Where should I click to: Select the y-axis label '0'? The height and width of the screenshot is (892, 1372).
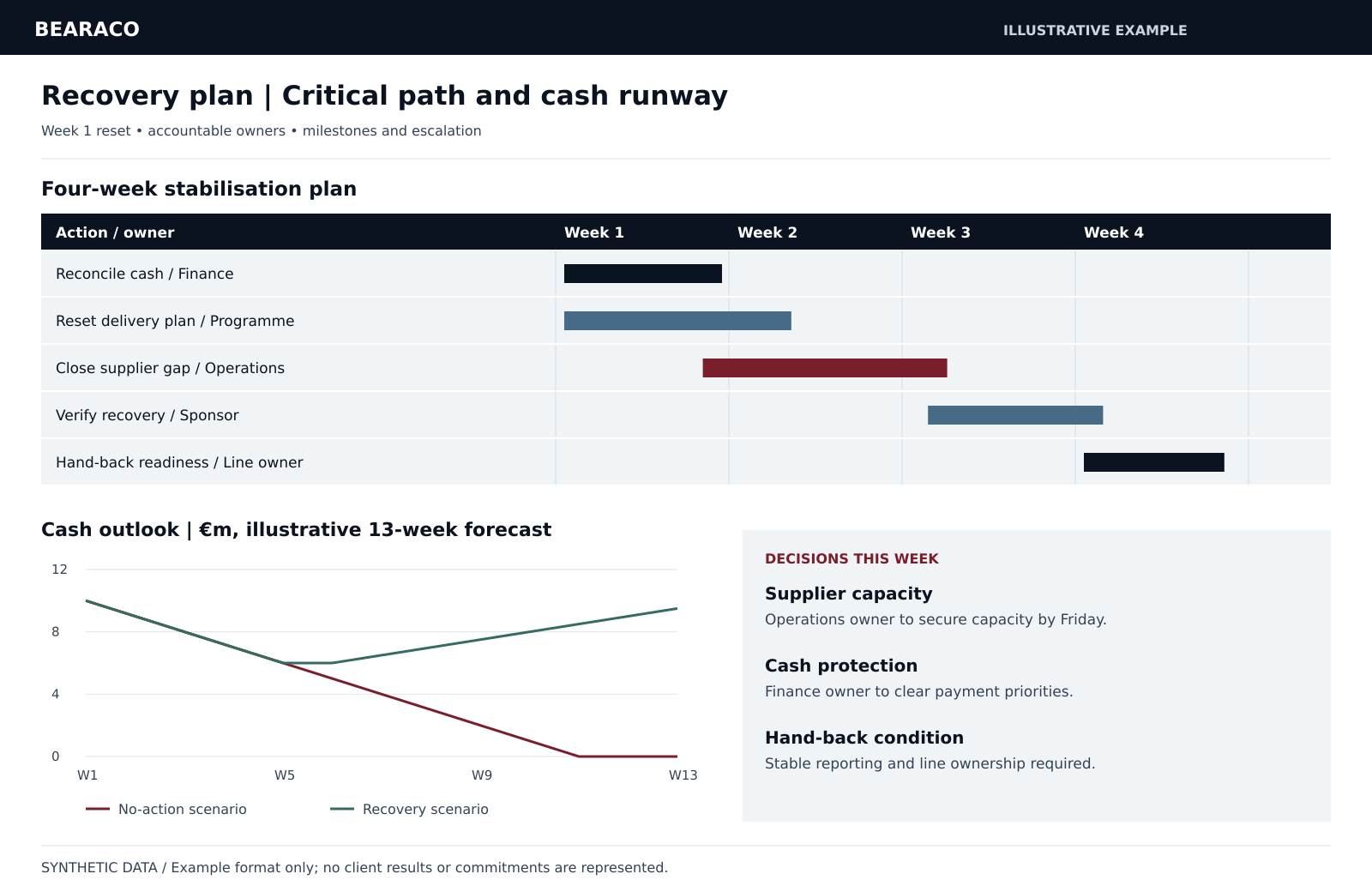pyautogui.click(x=56, y=756)
